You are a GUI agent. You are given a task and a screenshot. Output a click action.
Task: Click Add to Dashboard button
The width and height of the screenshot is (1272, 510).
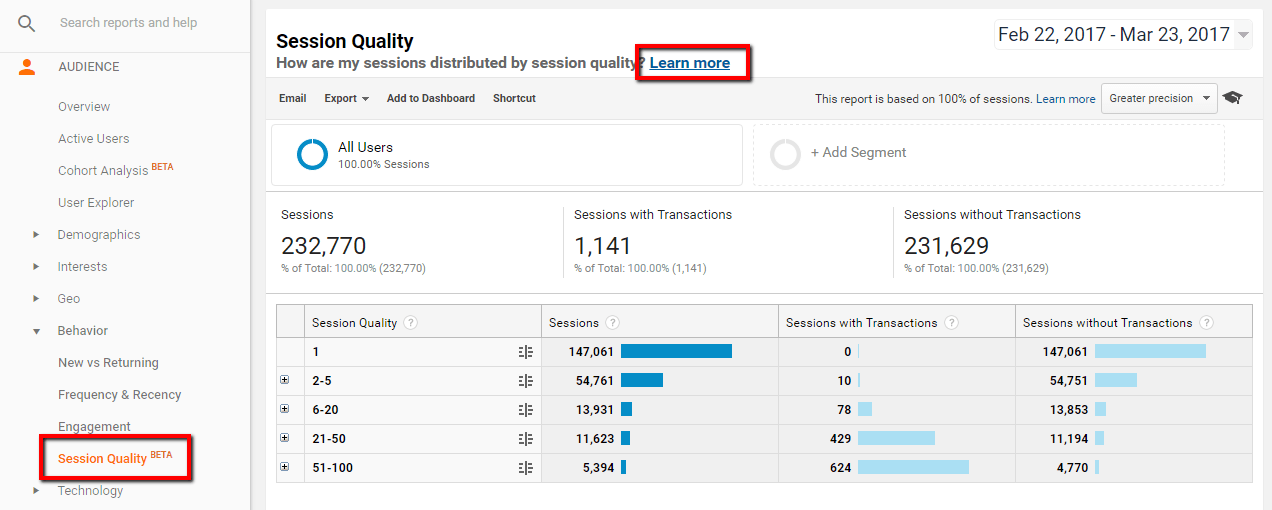pos(430,98)
